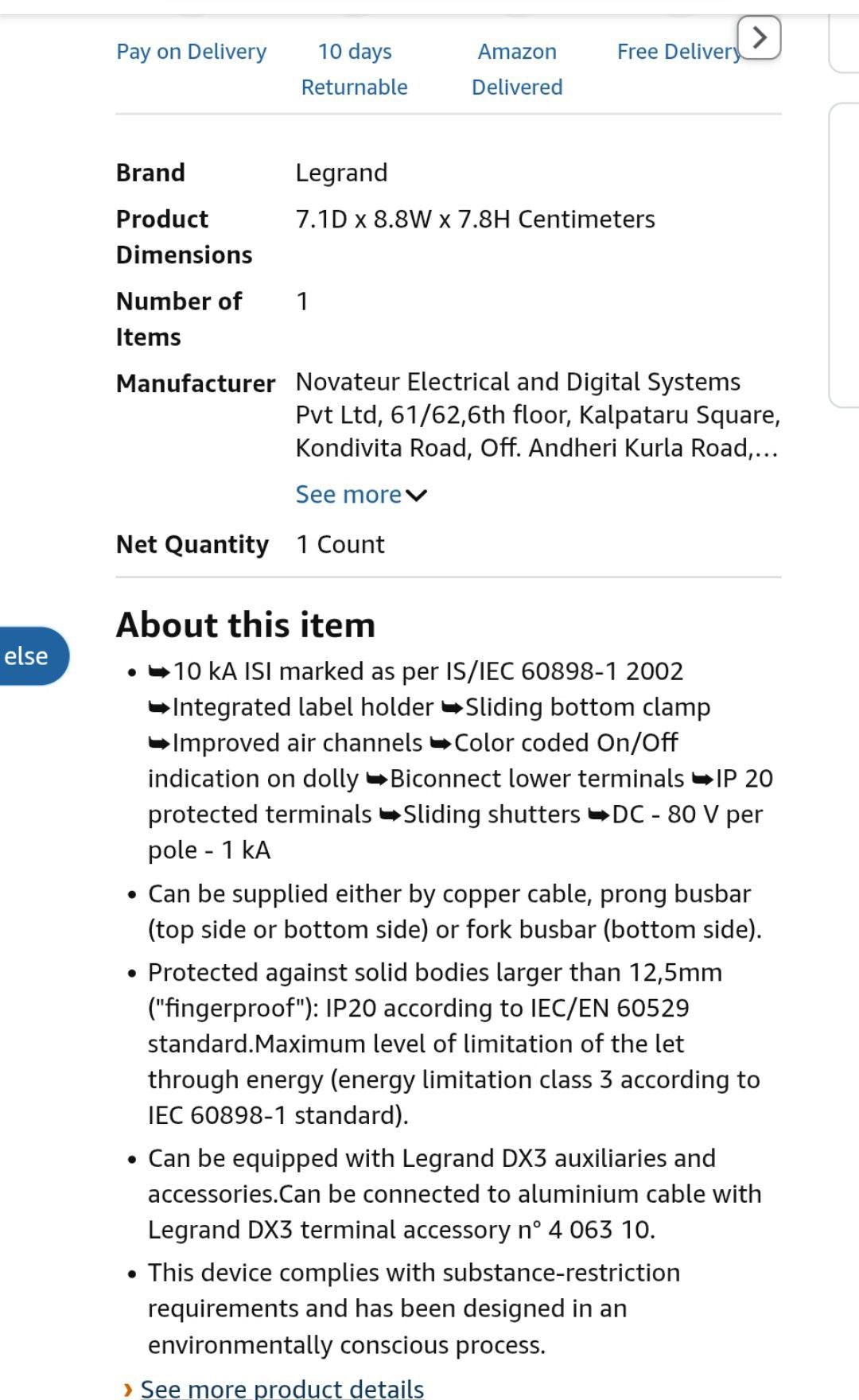Tap the blue 'else' side tab
Screen dimensions: 859x1400
coord(32,656)
